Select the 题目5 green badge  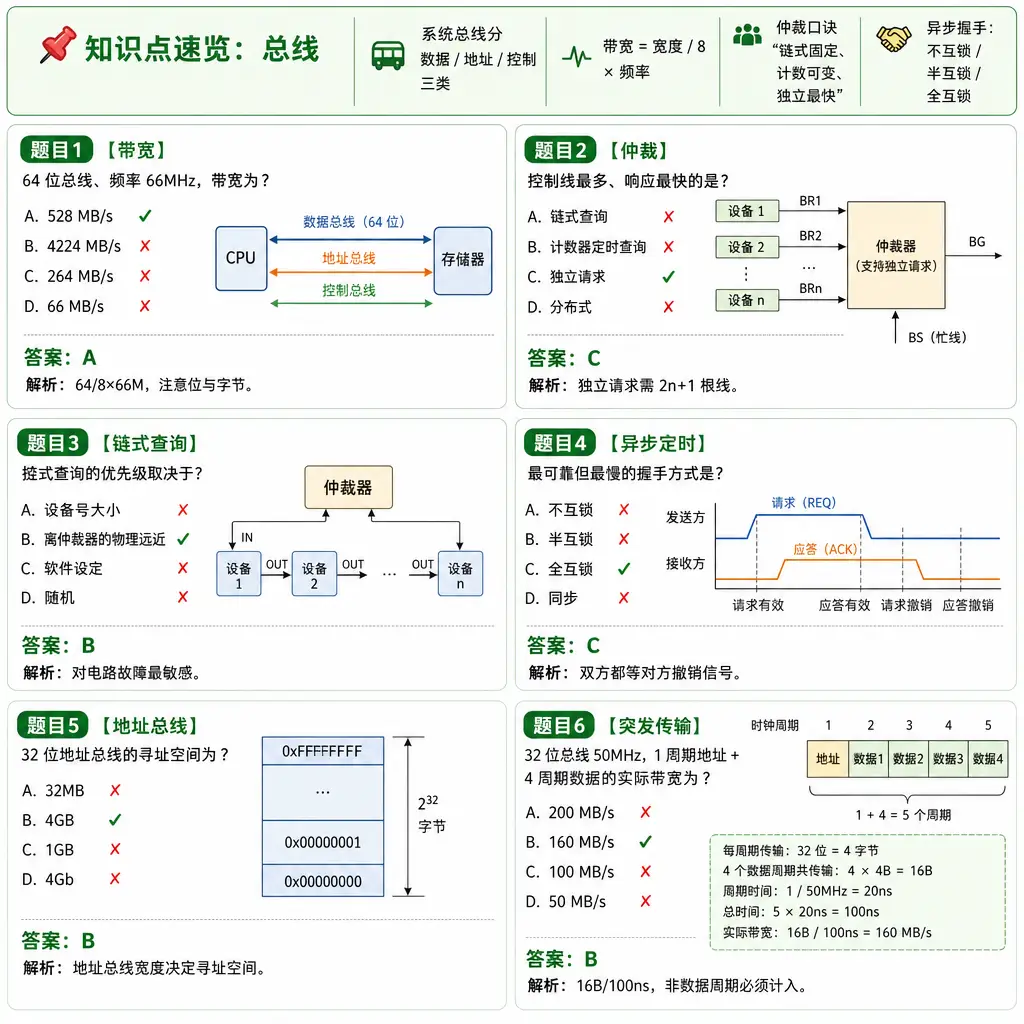pos(53,725)
